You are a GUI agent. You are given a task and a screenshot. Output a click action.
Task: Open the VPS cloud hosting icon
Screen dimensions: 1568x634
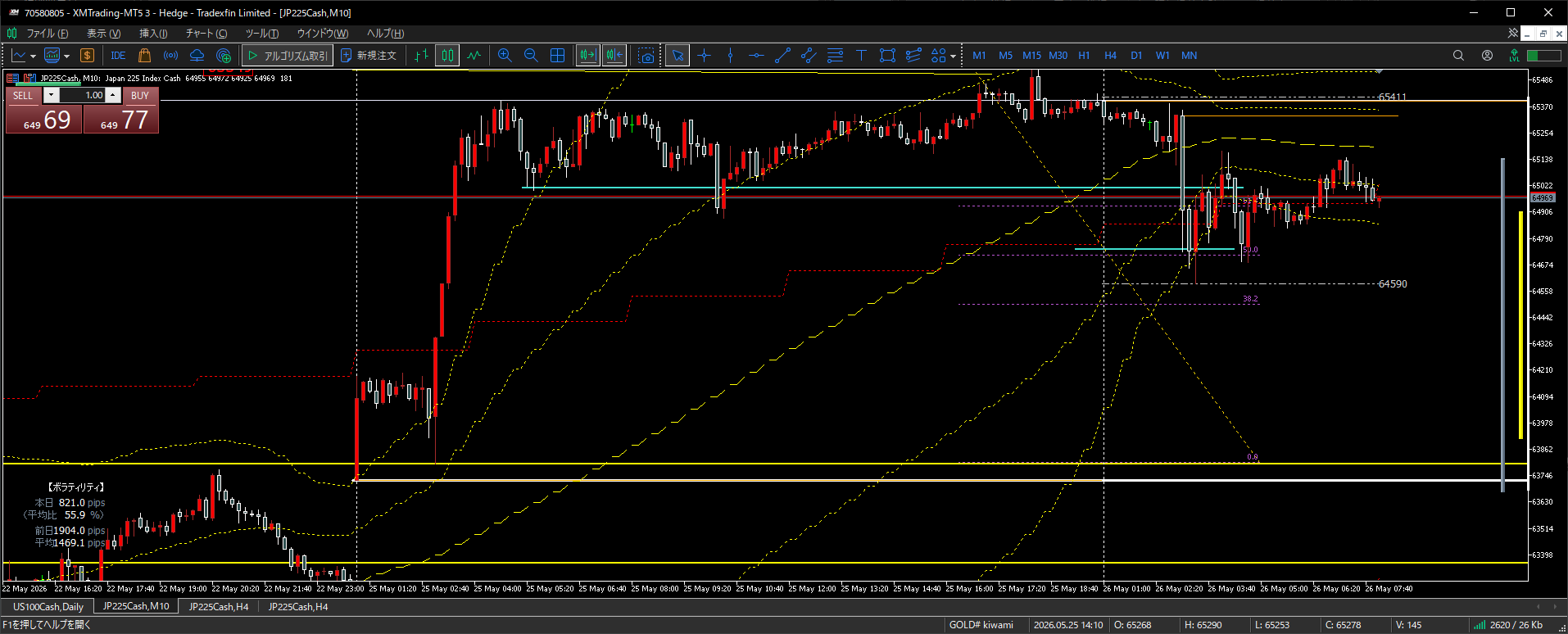[197, 56]
